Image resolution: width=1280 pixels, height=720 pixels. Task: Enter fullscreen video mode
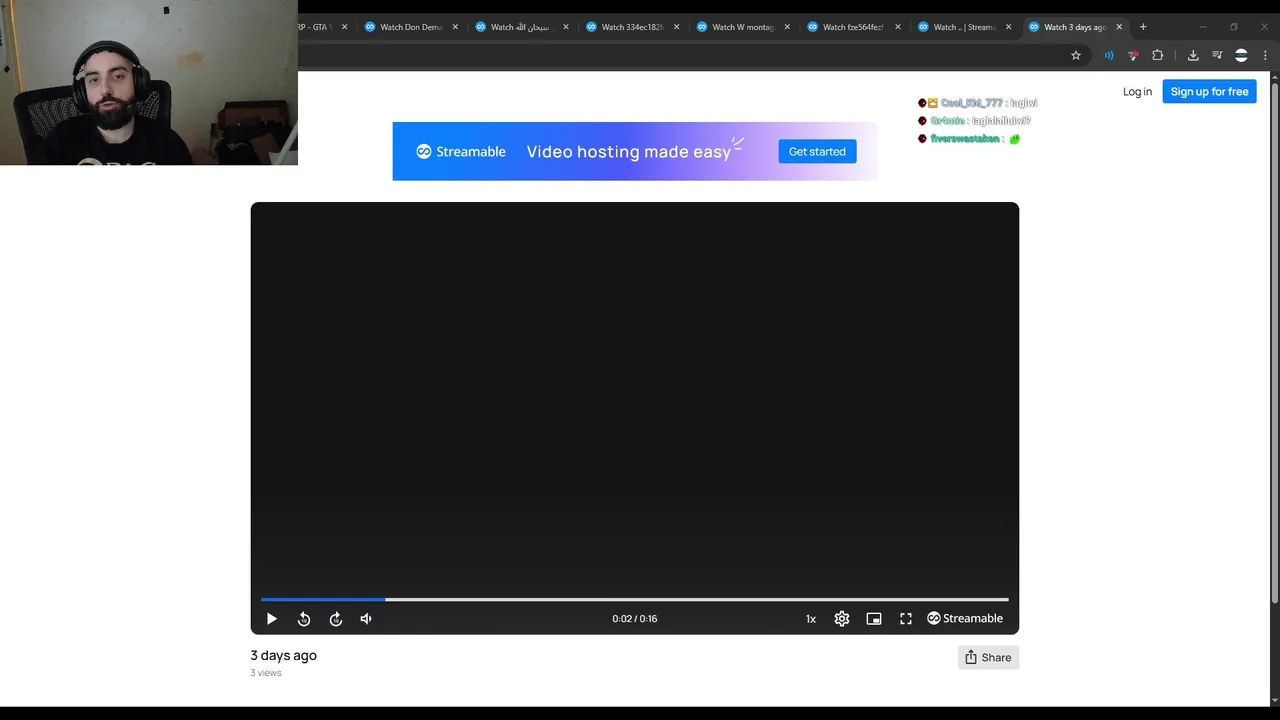(906, 619)
